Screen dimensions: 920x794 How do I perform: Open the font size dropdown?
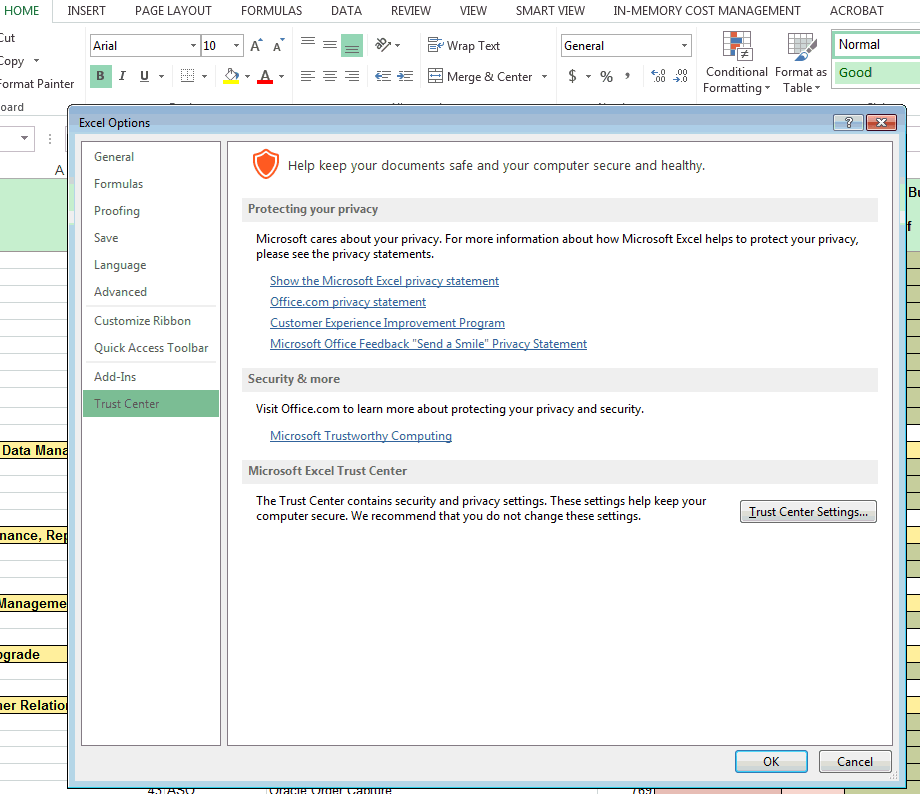click(x=236, y=46)
